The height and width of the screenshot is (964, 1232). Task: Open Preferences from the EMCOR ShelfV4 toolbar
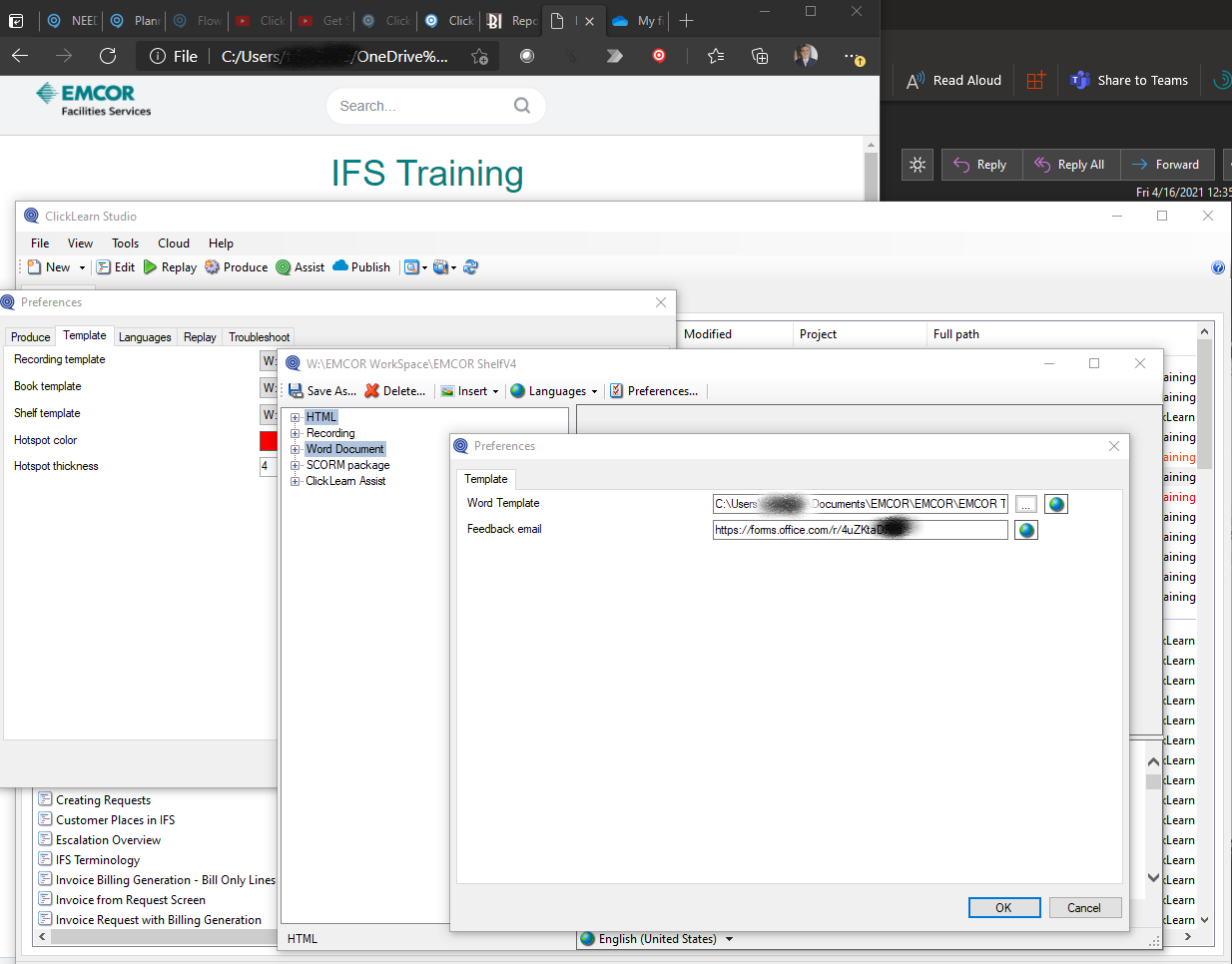(654, 391)
